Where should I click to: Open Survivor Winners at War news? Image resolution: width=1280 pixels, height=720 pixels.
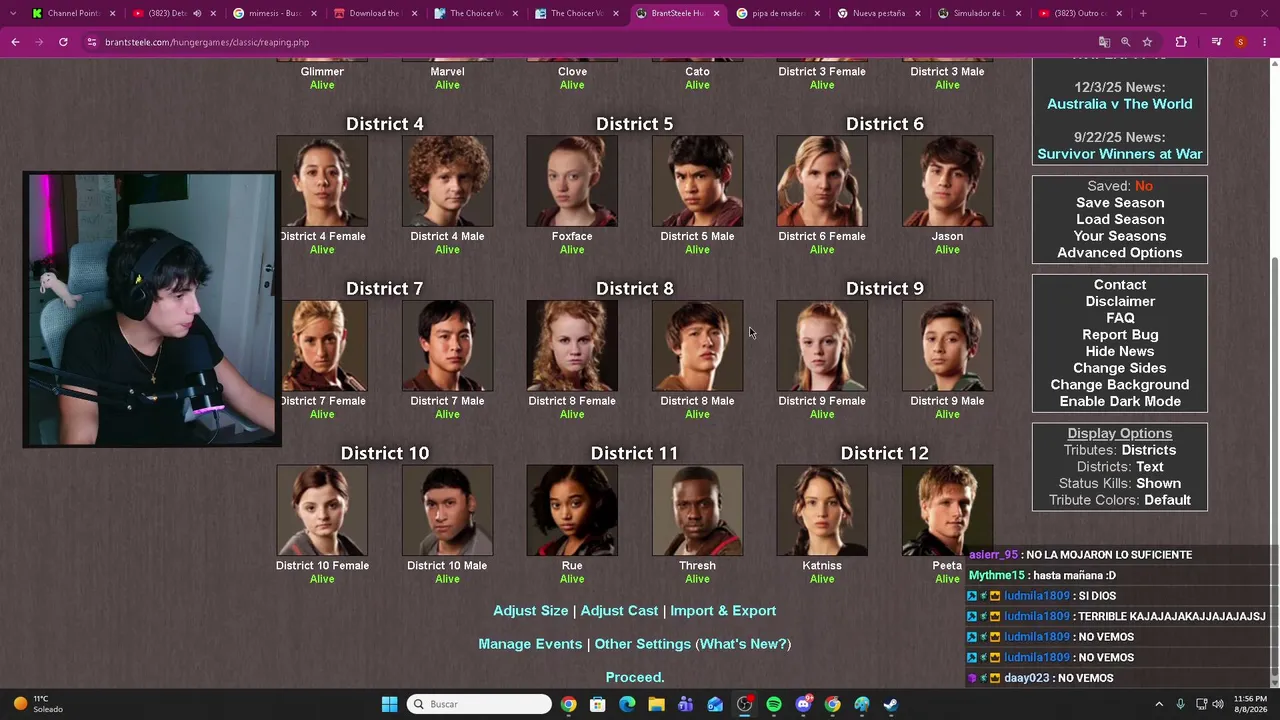click(x=1120, y=154)
